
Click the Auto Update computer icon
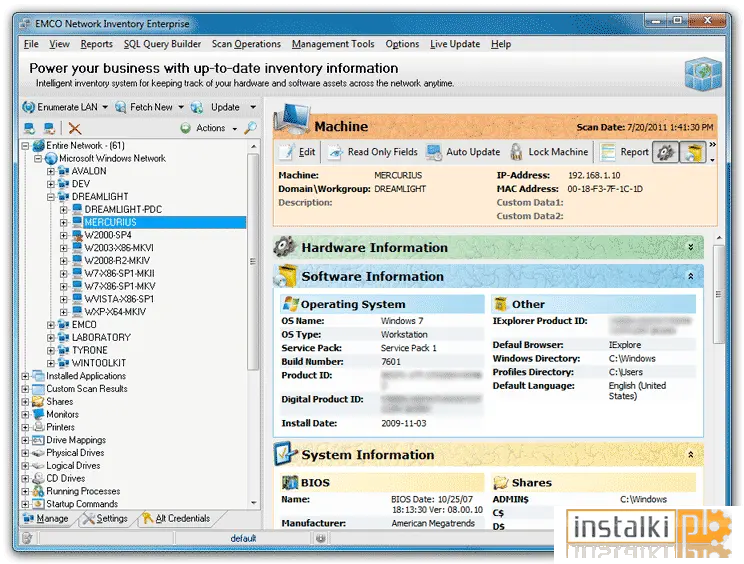pyautogui.click(x=434, y=152)
